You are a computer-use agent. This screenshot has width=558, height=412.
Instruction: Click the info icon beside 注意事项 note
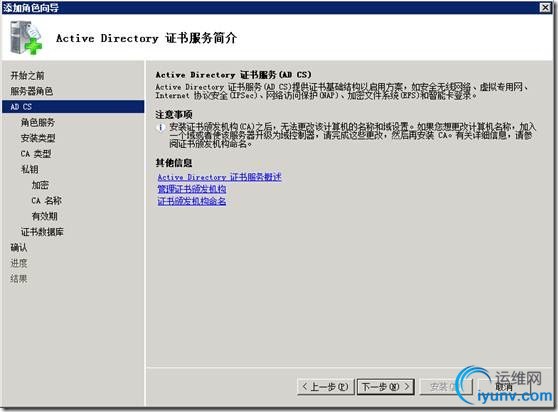click(161, 127)
